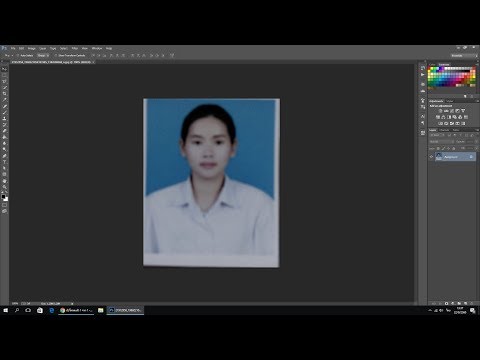Select the Lasso tool
Image resolution: width=480 pixels, height=360 pixels.
[4, 81]
